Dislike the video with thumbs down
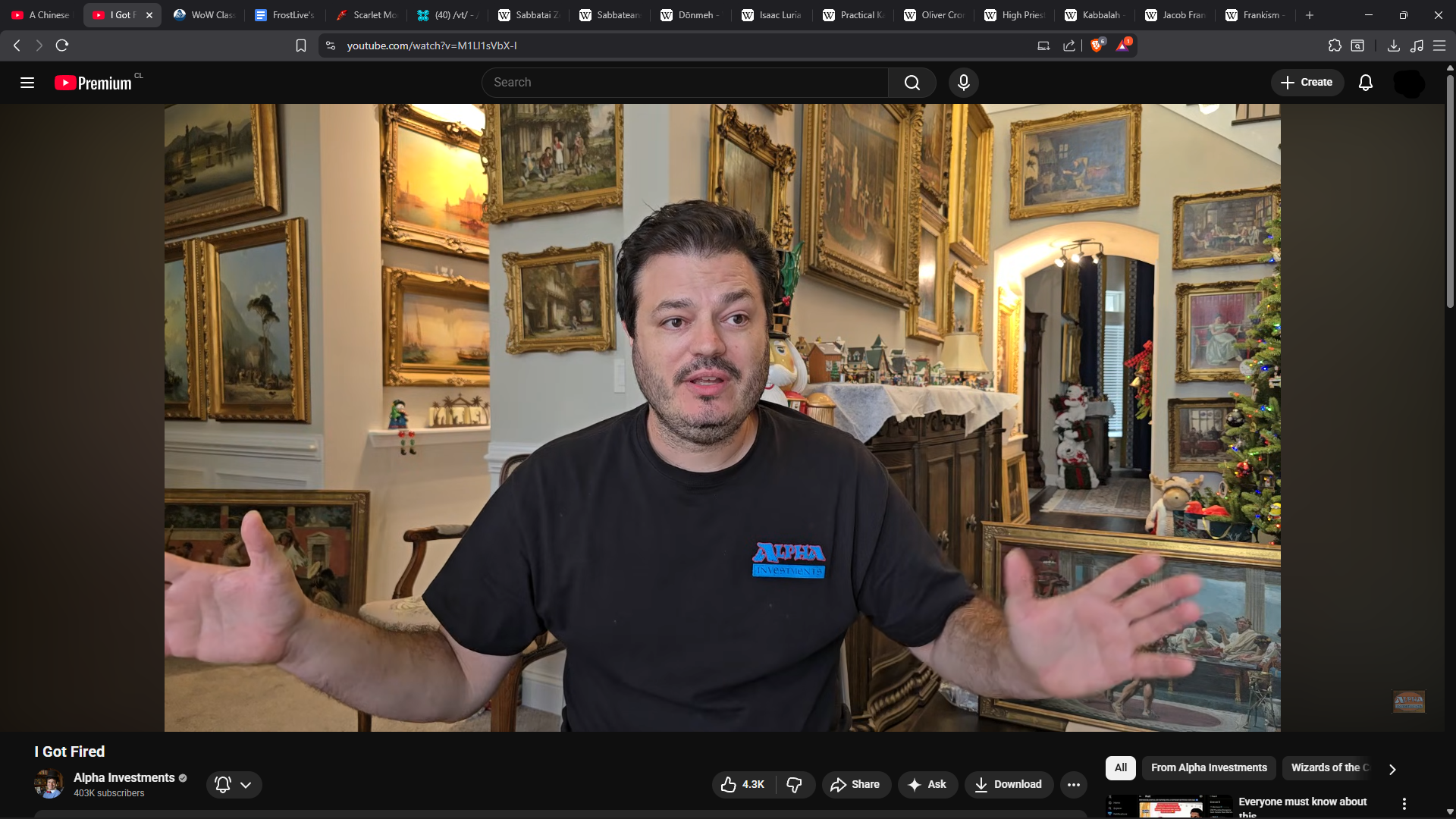This screenshot has width=1456, height=819. point(794,785)
